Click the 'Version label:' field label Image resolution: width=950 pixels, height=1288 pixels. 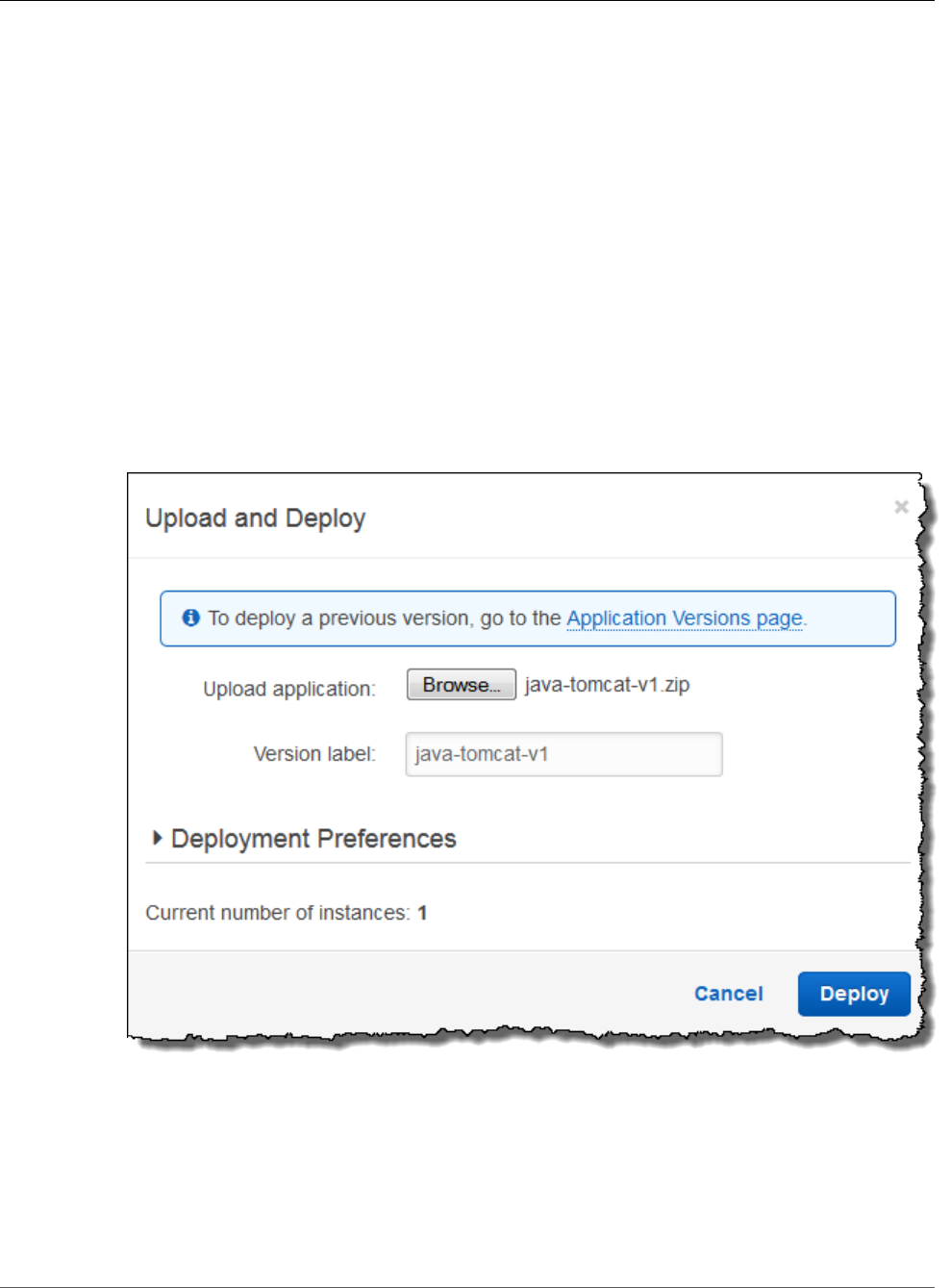314,754
